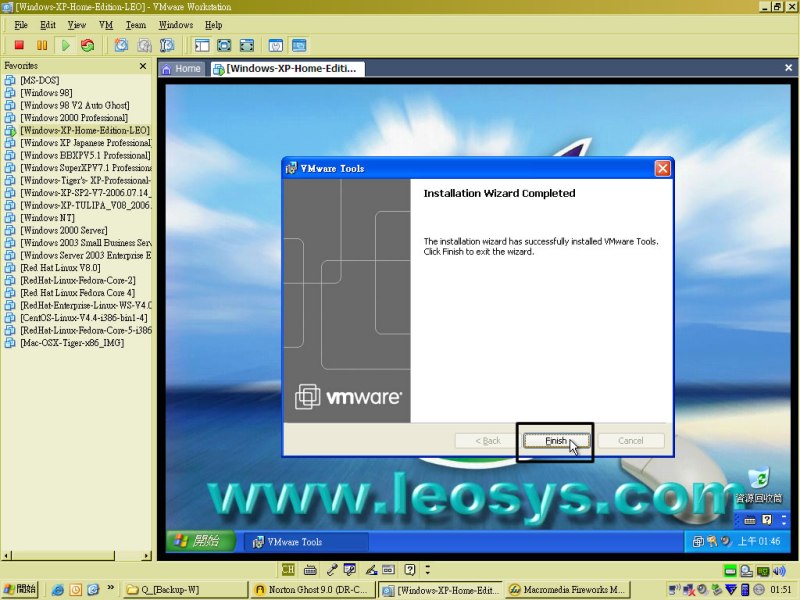800x600 pixels.
Task: Select [Red Hat Linux Fedora Core 4] favorite
Action: 78,293
